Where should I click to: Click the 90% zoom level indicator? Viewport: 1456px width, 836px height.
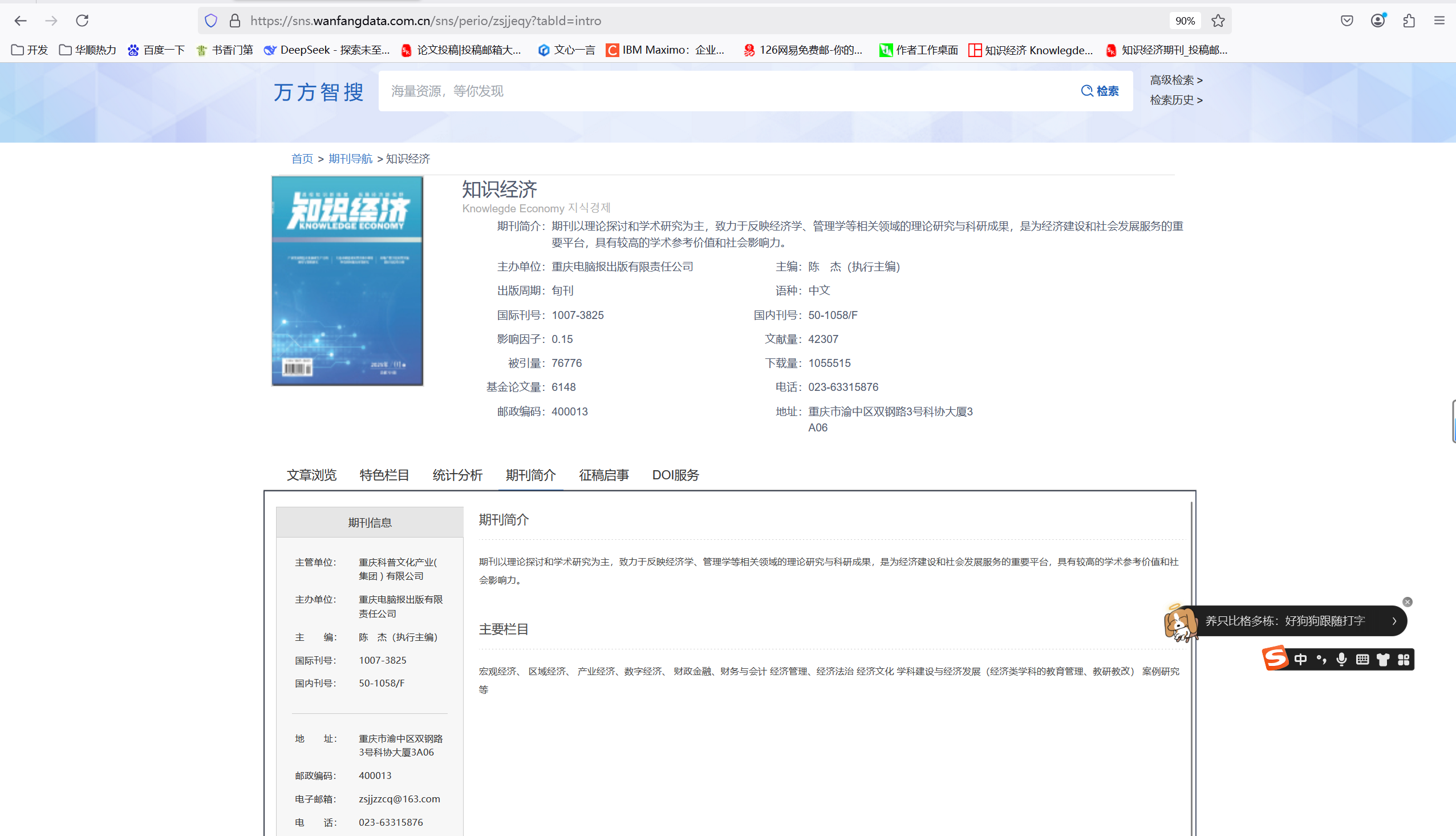coord(1185,21)
